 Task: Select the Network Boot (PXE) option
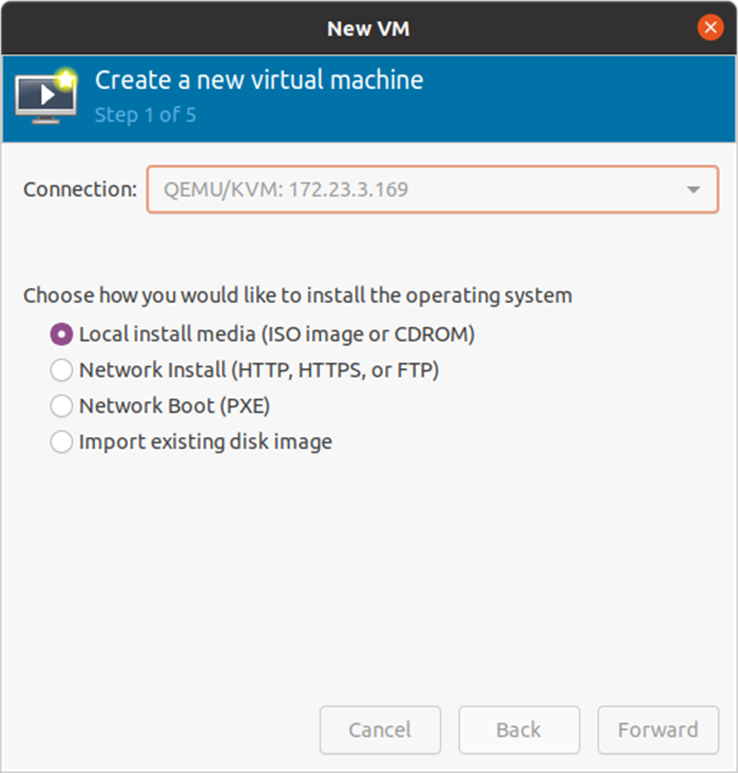(62, 406)
